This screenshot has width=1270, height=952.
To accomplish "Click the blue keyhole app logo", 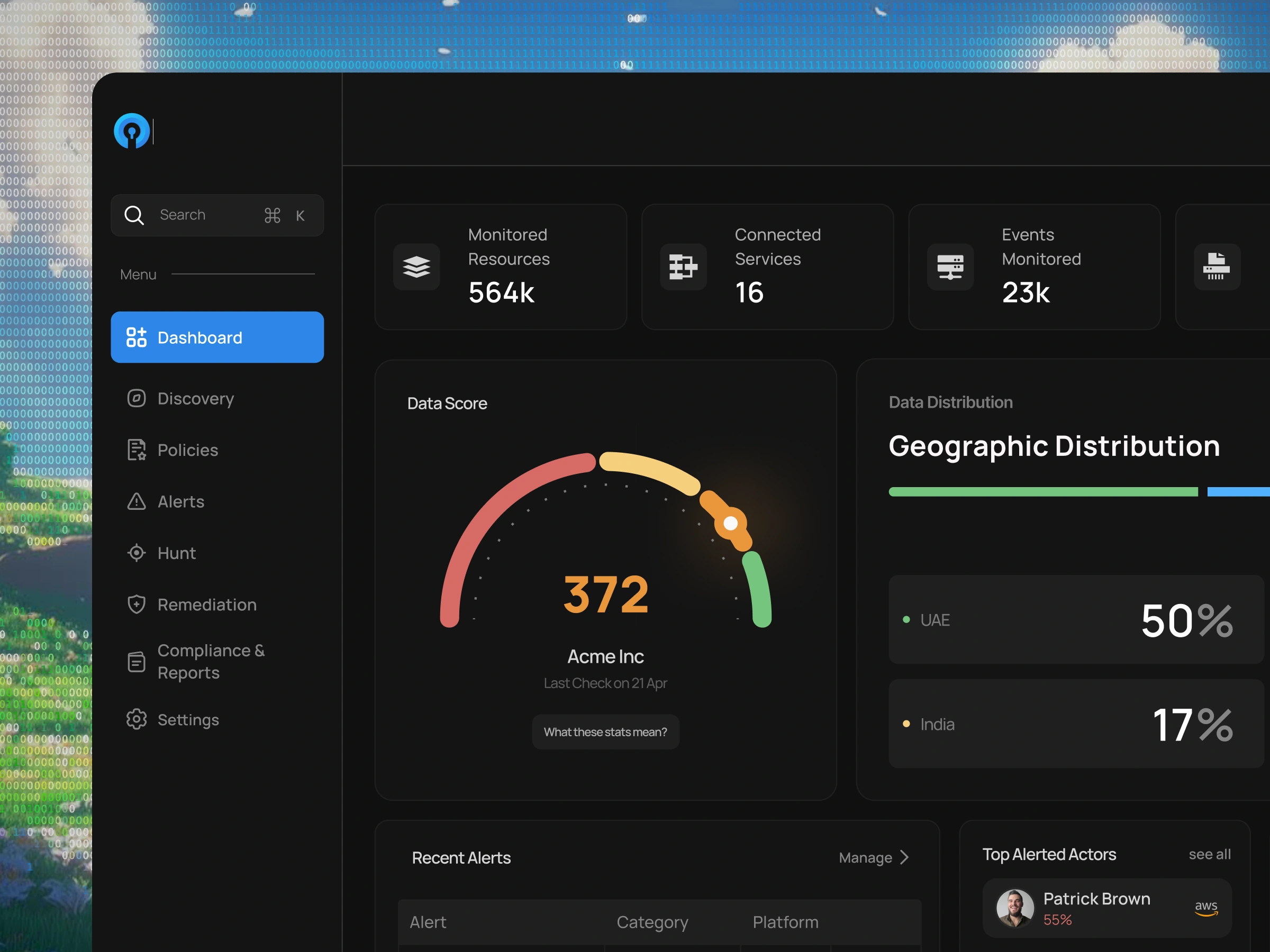I will (x=132, y=131).
